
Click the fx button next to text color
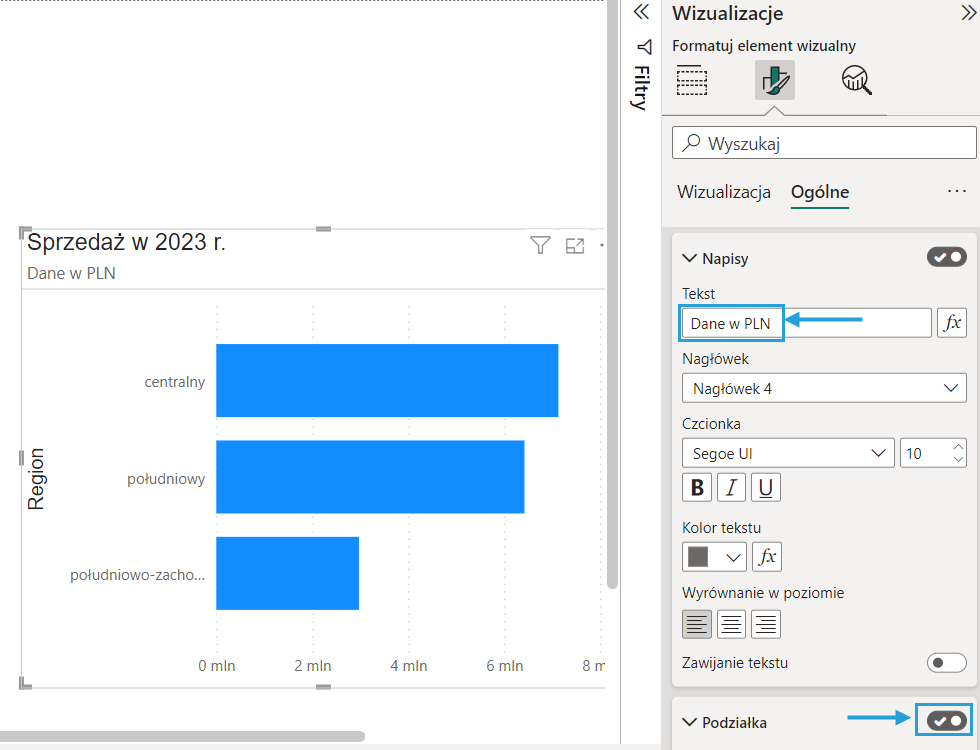(766, 556)
